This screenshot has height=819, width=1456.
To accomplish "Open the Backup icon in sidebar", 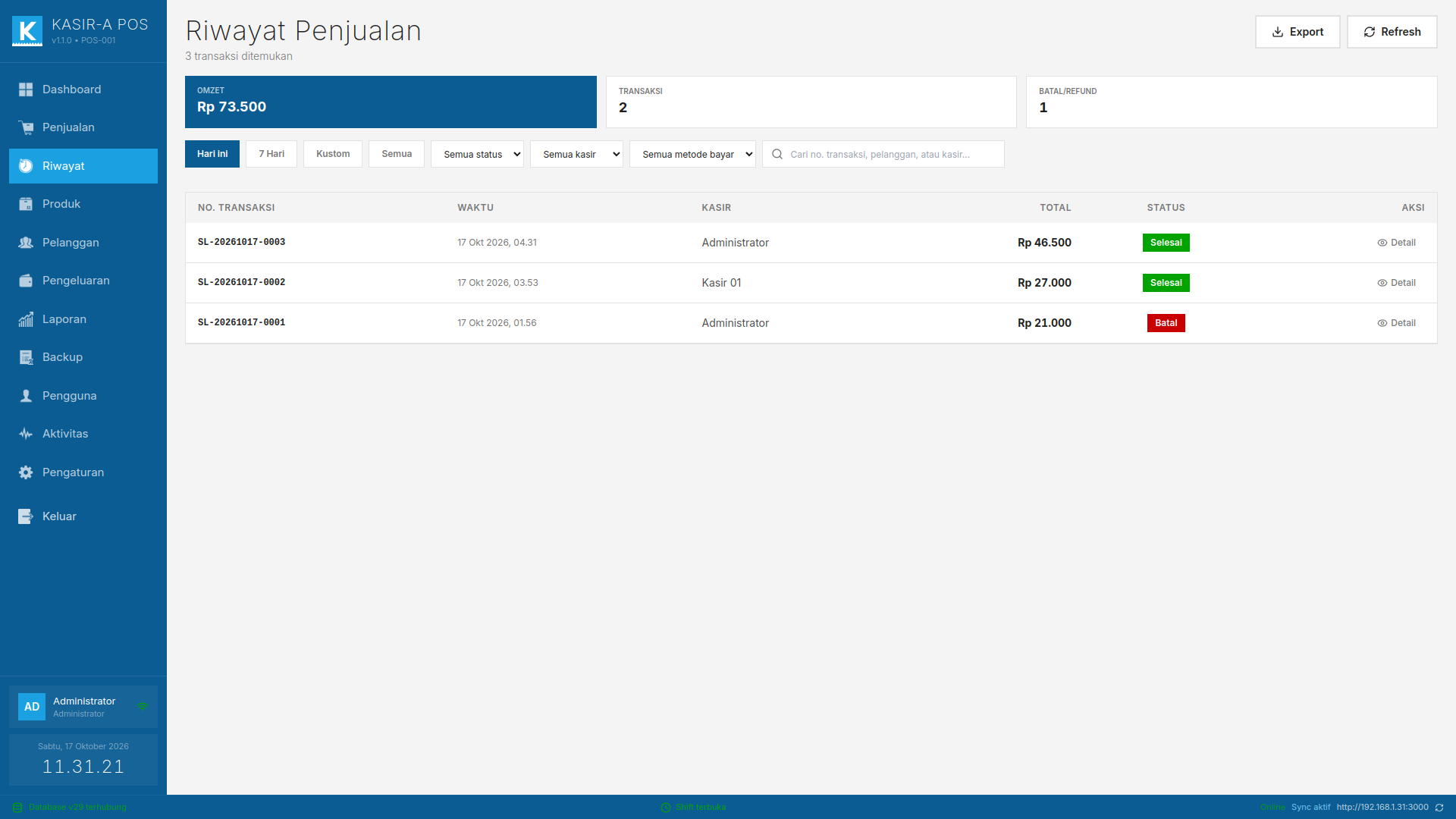I will click(26, 357).
